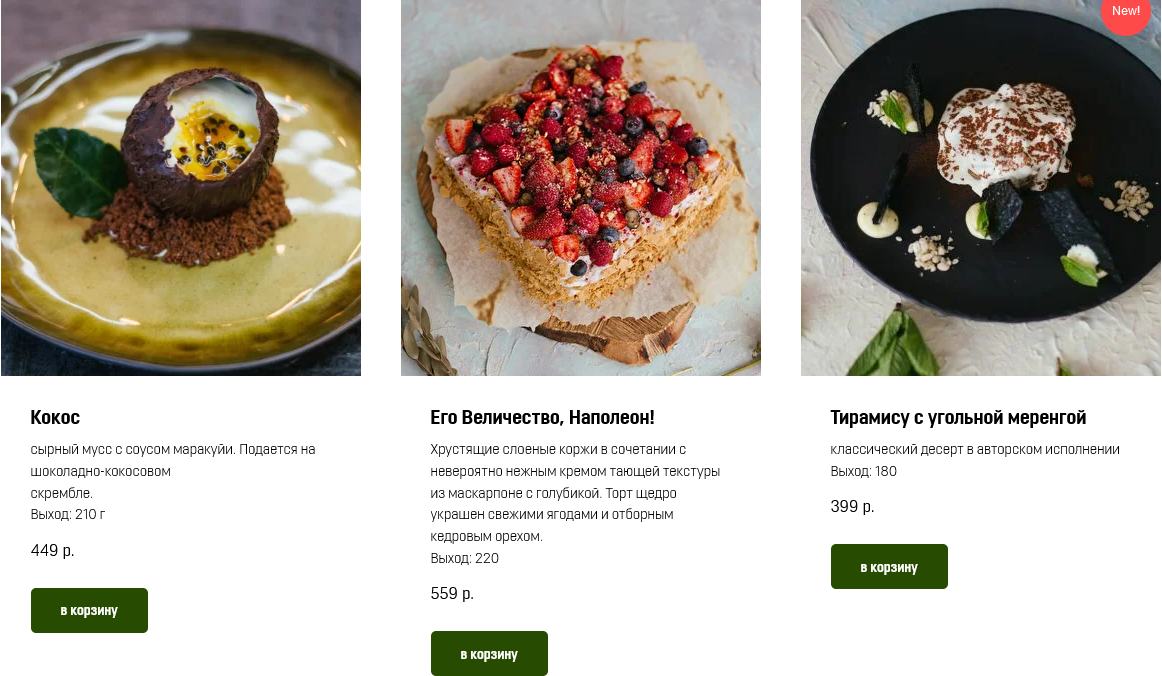Open the Napoleon berry cake photo

581,188
